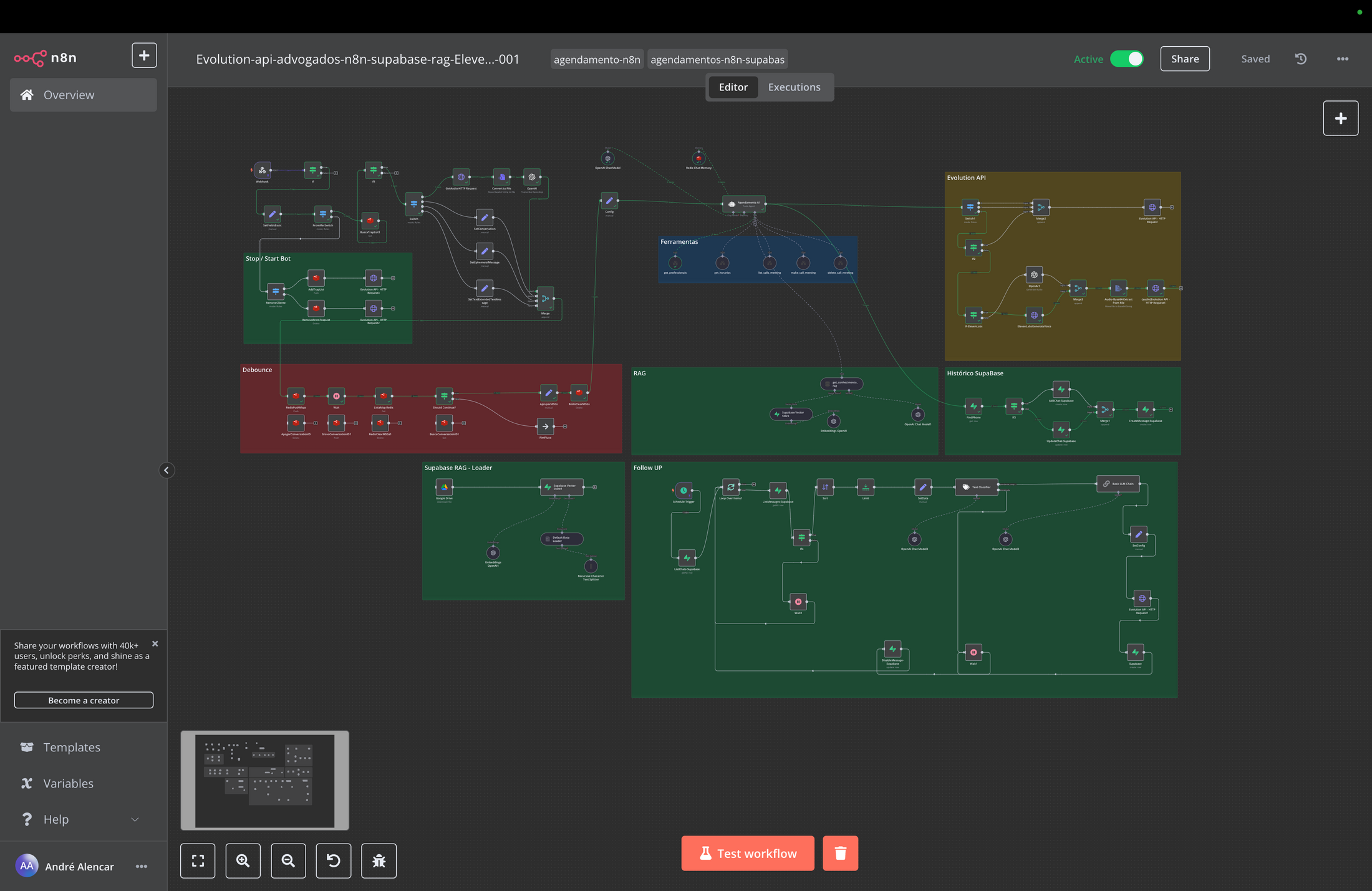Collapse the left sidebar arrow

pos(167,470)
